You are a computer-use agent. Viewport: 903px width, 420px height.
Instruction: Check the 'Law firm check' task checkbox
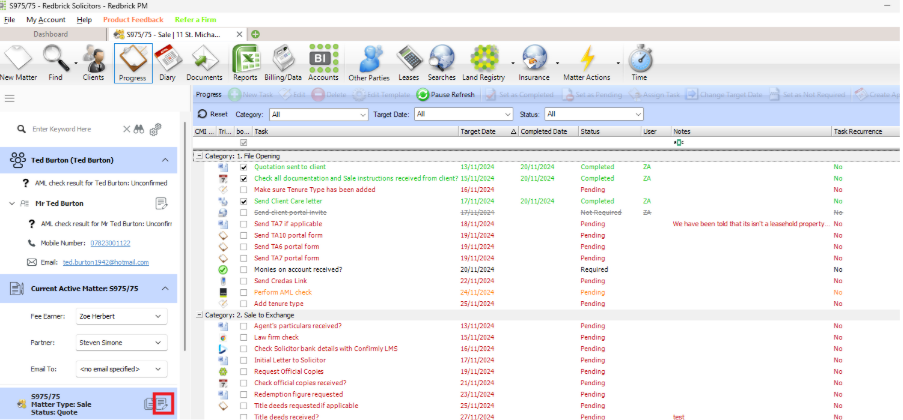(x=243, y=337)
